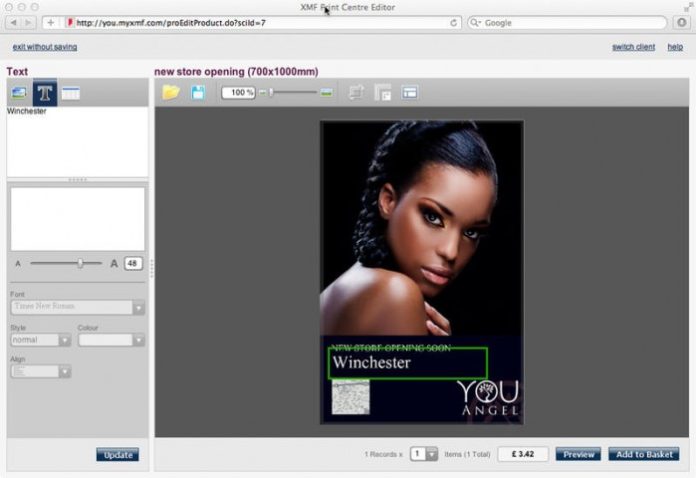Screen dimensions: 696x478
Task: Click the font size slider handle
Action: (x=80, y=263)
